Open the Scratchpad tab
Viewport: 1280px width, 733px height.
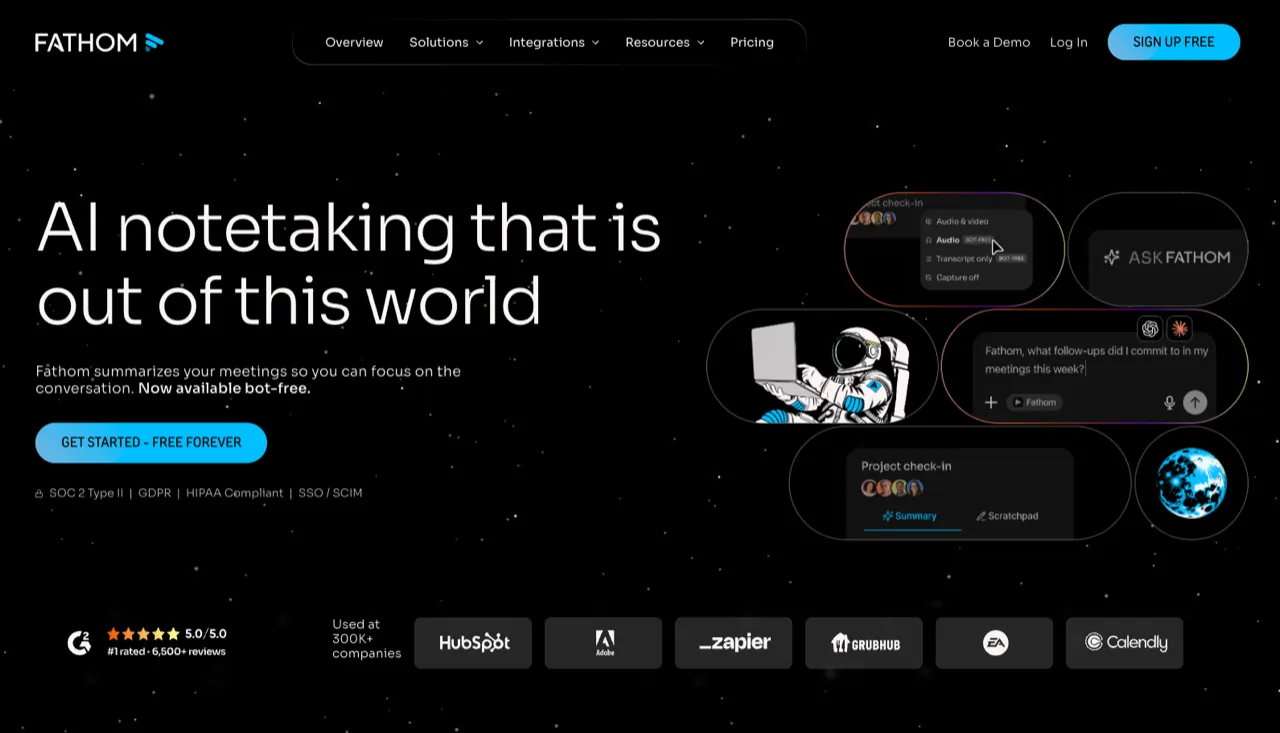[x=1008, y=516]
